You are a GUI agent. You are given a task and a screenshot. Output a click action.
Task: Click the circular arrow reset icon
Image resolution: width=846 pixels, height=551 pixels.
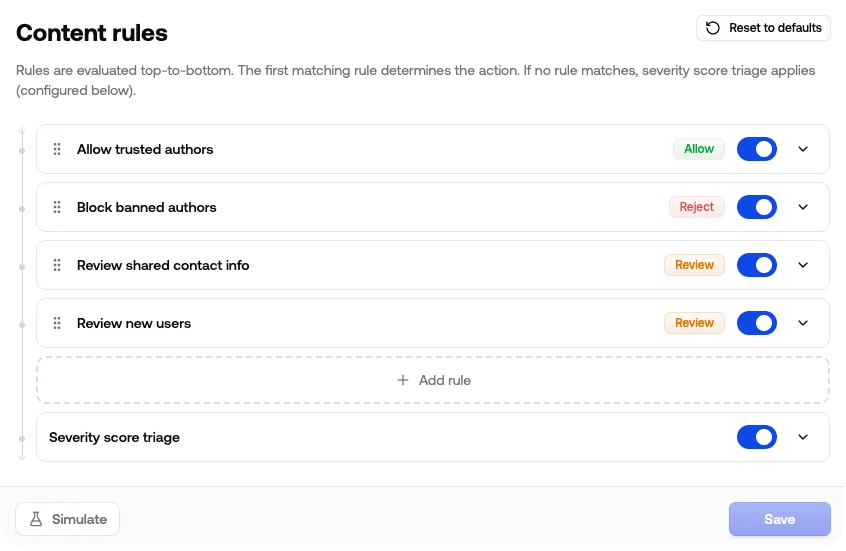[713, 28]
